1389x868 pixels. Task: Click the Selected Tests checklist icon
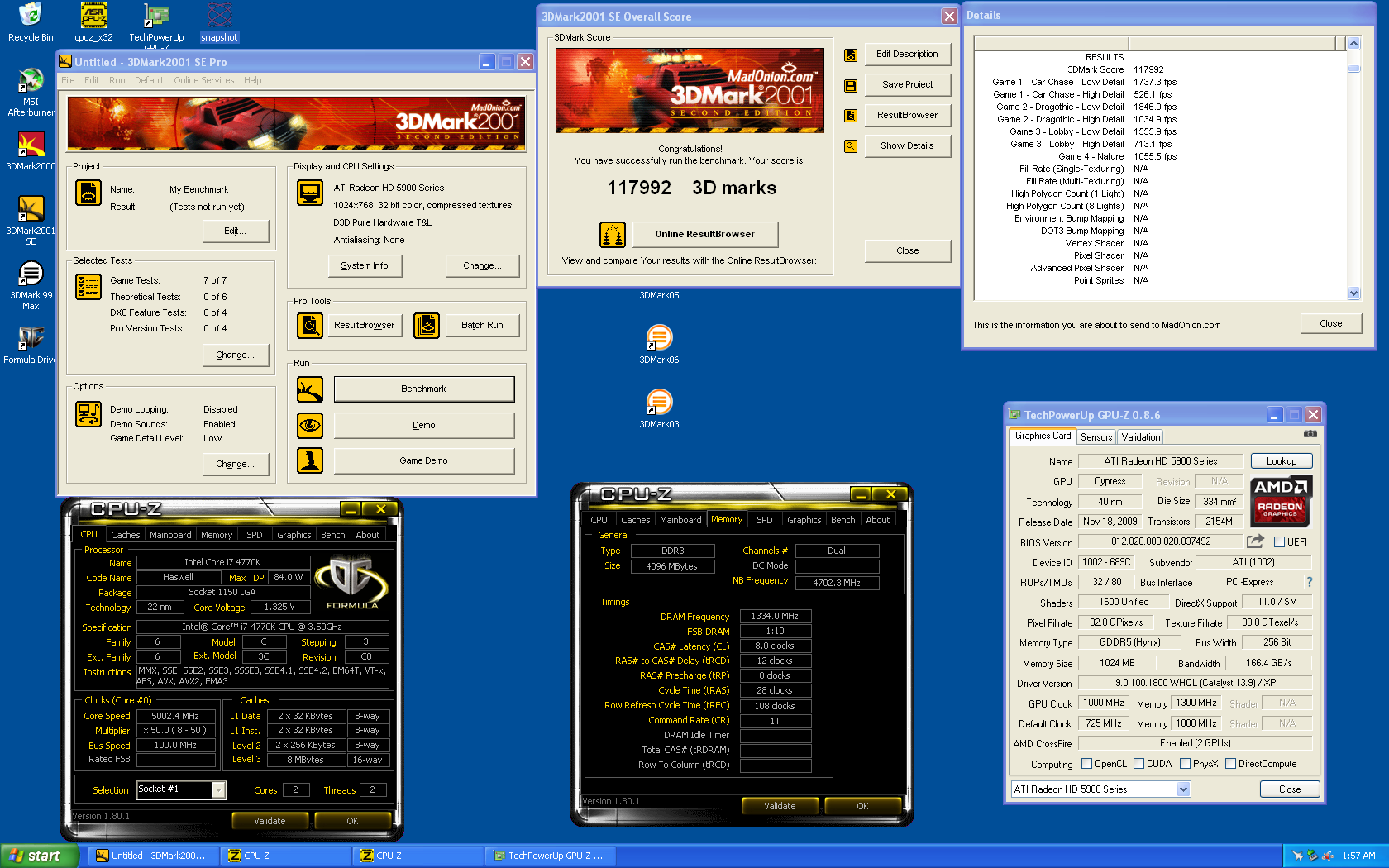tap(88, 287)
